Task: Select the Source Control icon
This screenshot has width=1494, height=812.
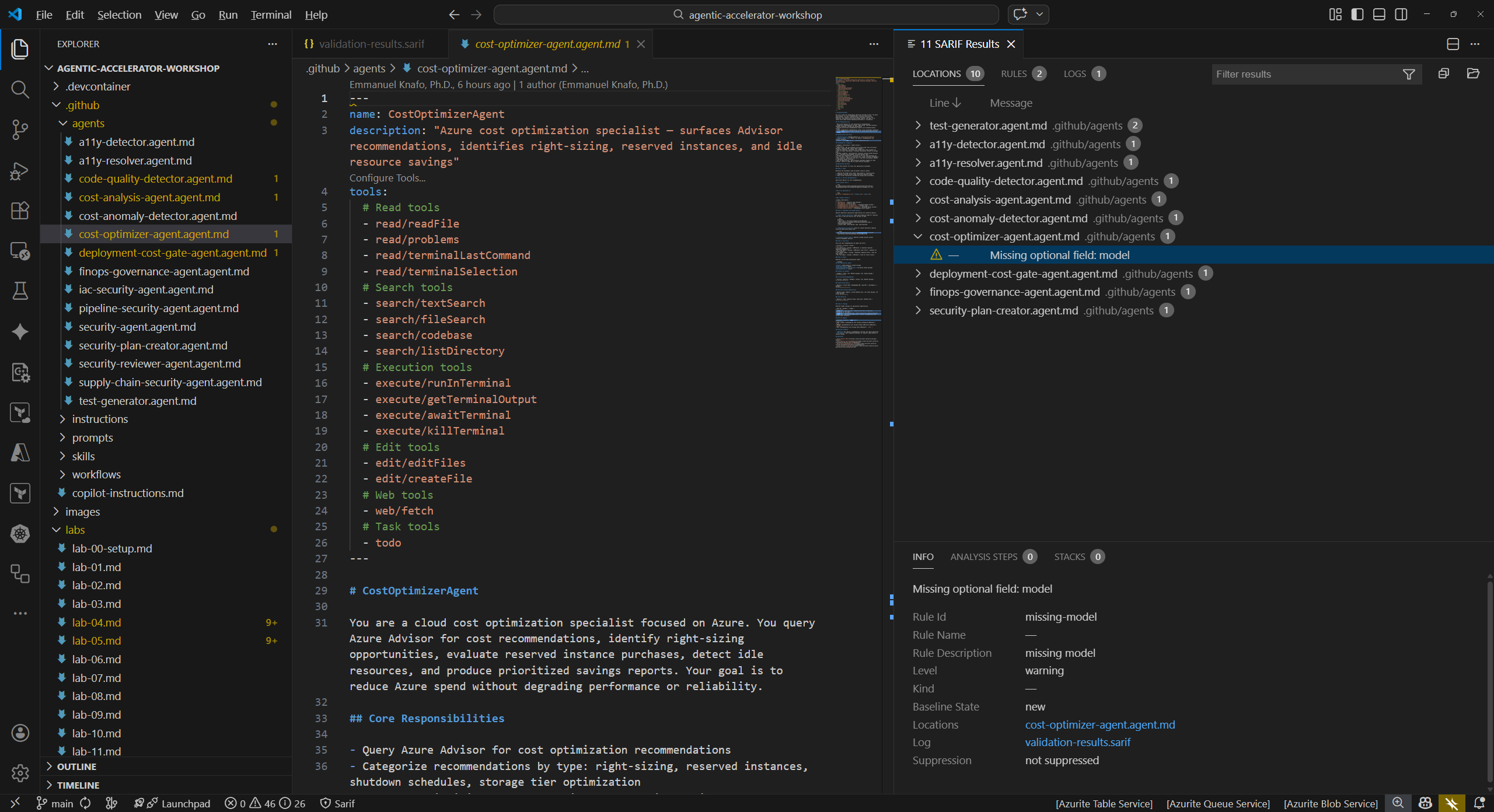Action: click(x=20, y=129)
